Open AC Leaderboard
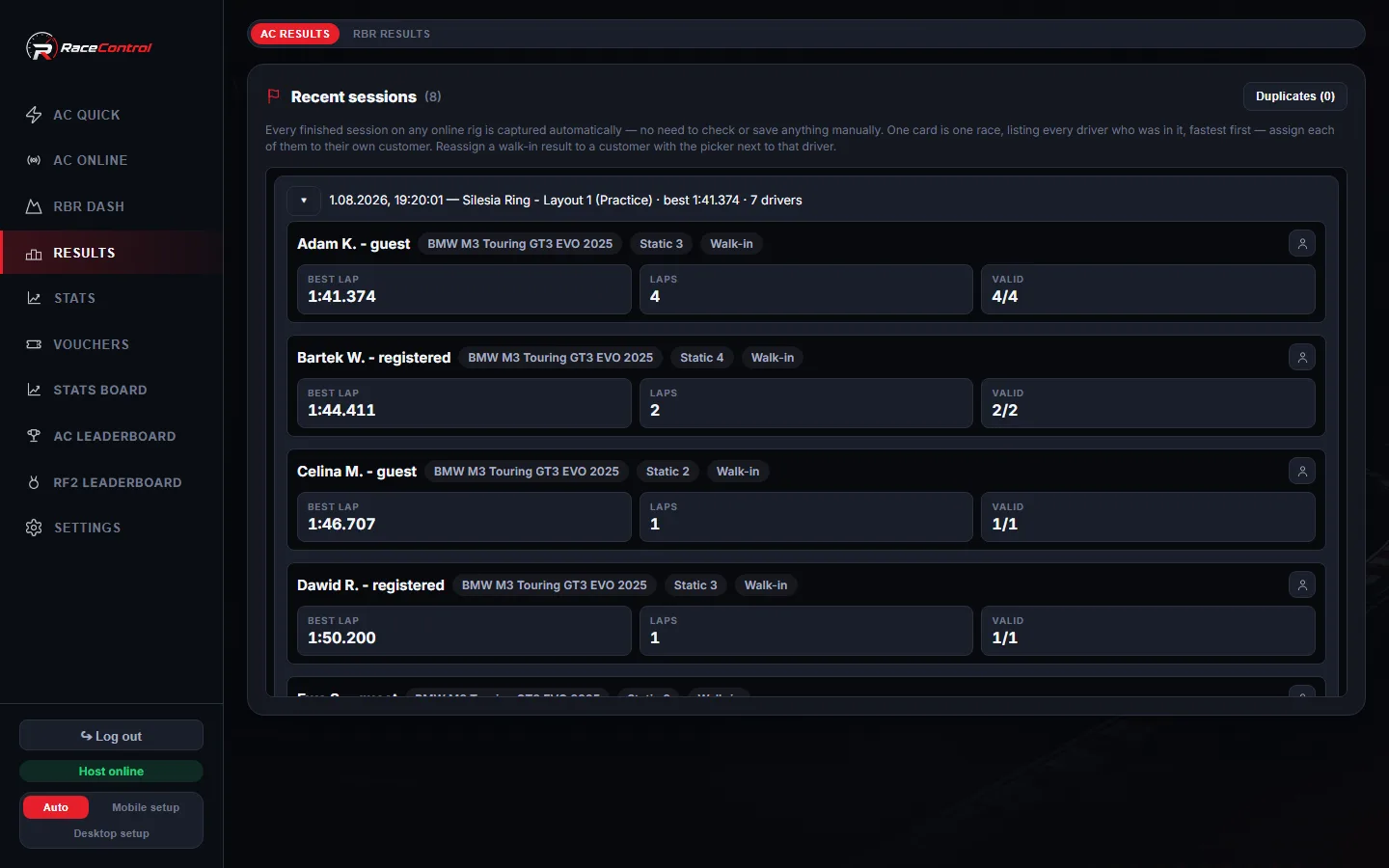Image resolution: width=1389 pixels, height=868 pixels. click(x=112, y=436)
